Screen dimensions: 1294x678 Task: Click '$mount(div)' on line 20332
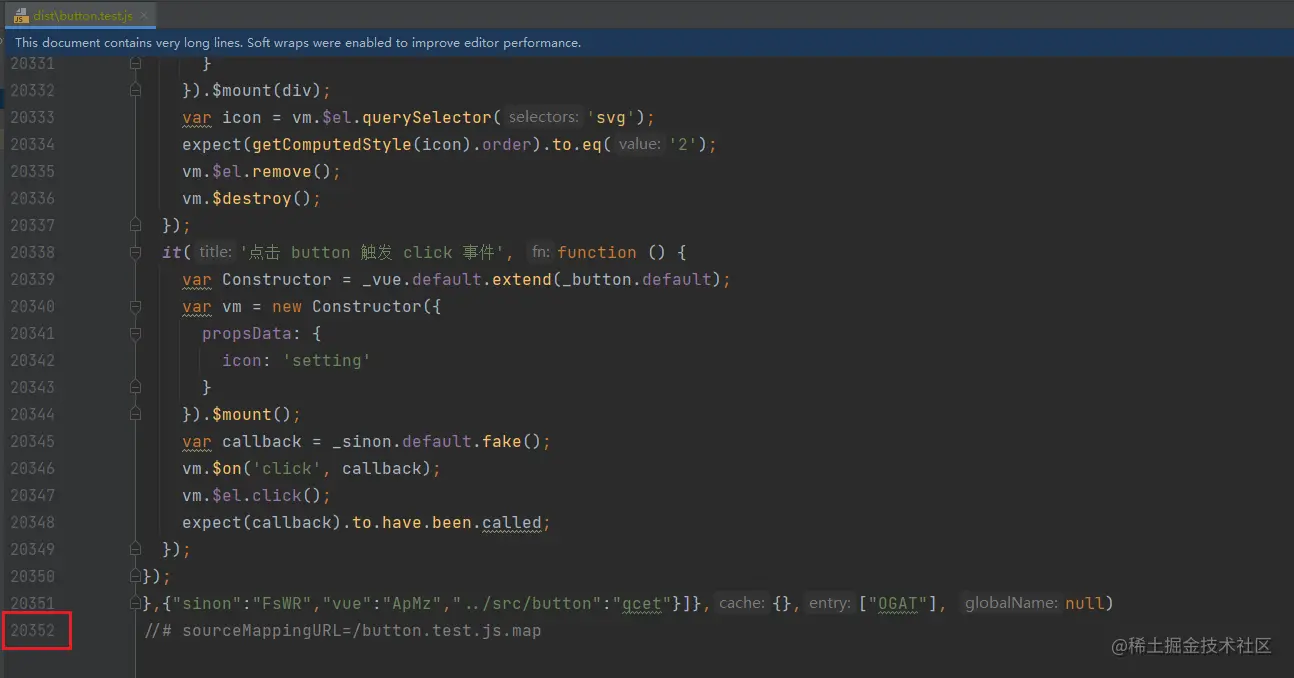tap(266, 90)
